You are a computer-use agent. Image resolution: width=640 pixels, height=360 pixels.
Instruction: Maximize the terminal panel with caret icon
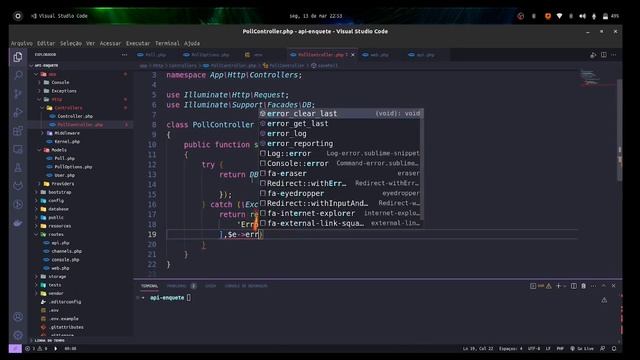(604, 286)
